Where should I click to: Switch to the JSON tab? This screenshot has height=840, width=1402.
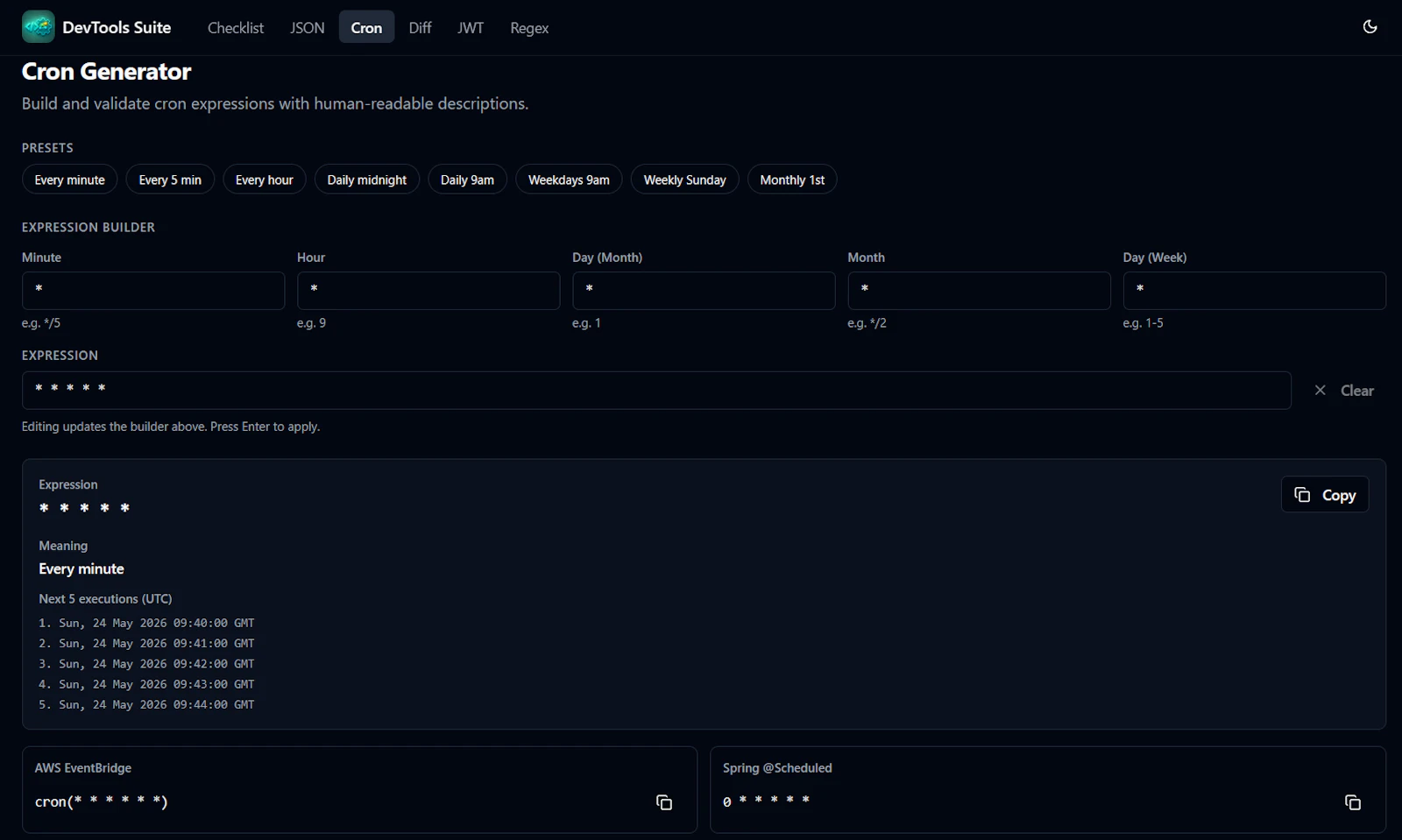[x=307, y=28]
